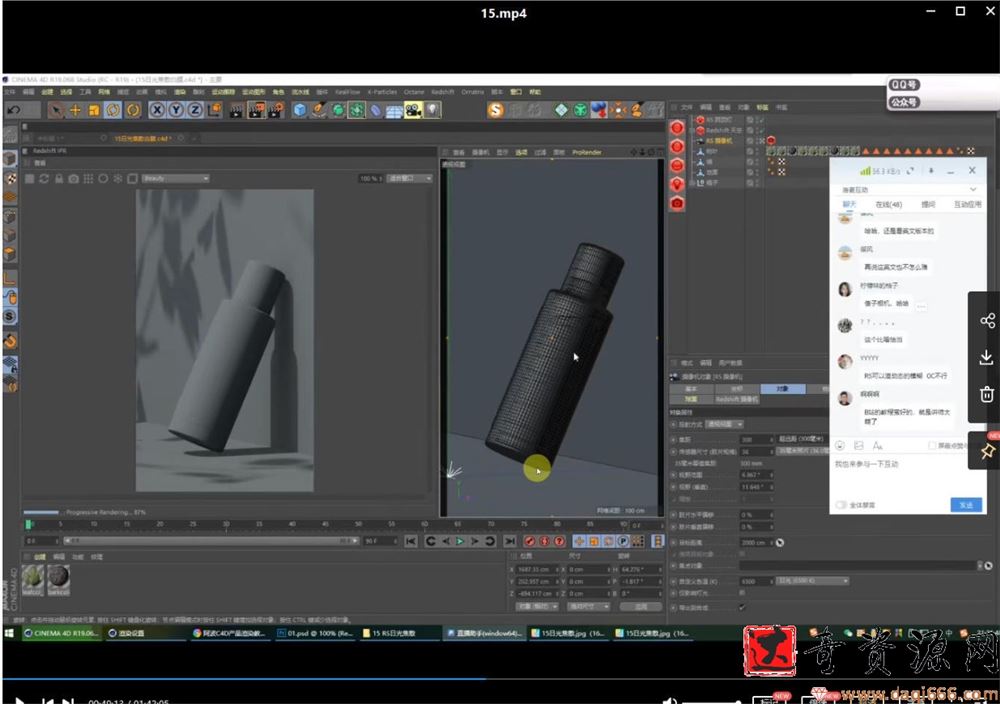Open the white balance preset dropdown
This screenshot has width=1000, height=704.
pos(813,582)
